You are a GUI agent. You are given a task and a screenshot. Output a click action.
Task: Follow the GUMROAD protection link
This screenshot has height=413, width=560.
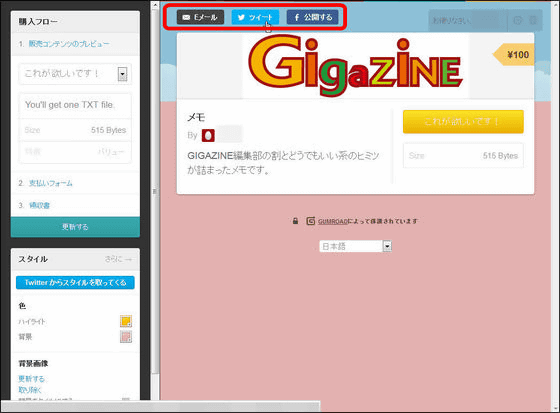(x=332, y=222)
